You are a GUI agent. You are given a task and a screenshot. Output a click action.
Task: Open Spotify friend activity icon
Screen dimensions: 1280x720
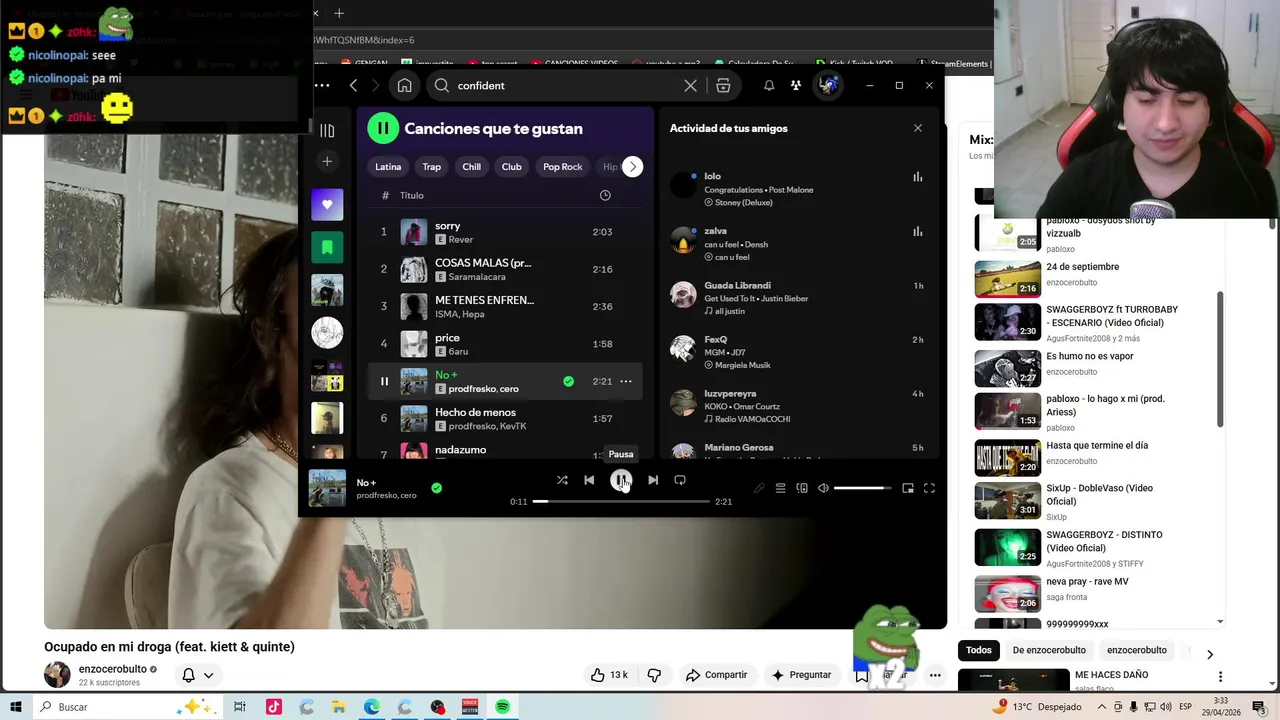[x=796, y=86]
